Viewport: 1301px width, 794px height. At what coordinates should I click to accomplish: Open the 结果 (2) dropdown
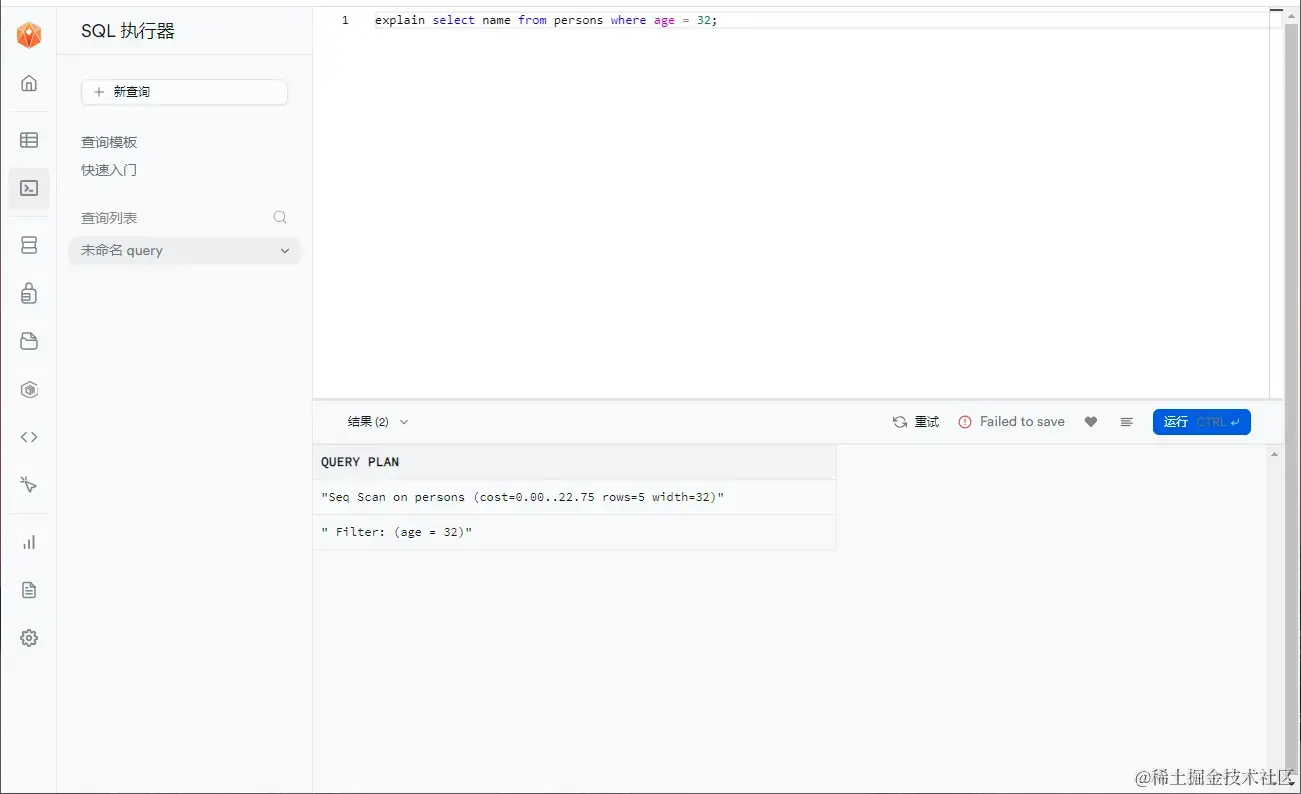point(378,422)
